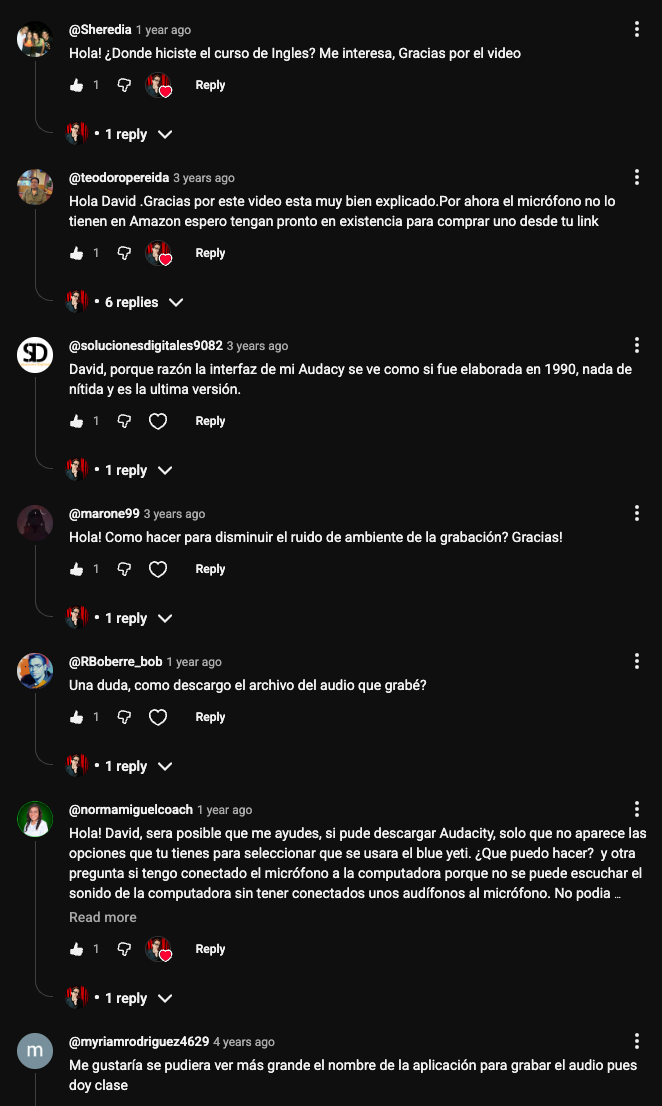Heart the @marone99 comment

pyautogui.click(x=158, y=569)
